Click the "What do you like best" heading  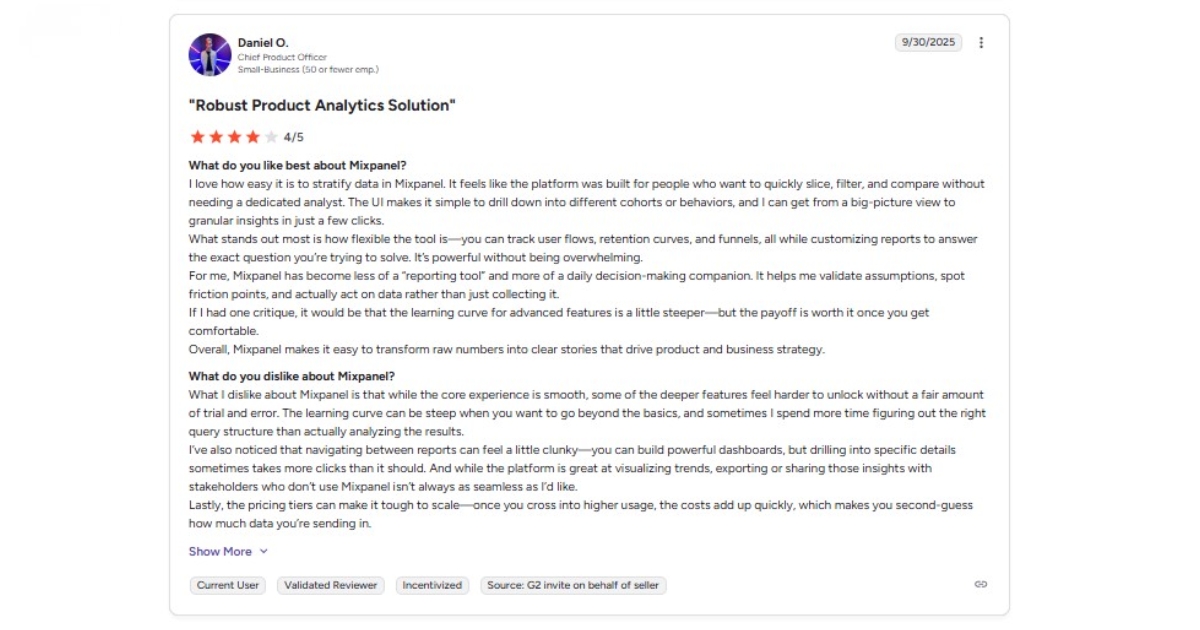(x=298, y=165)
